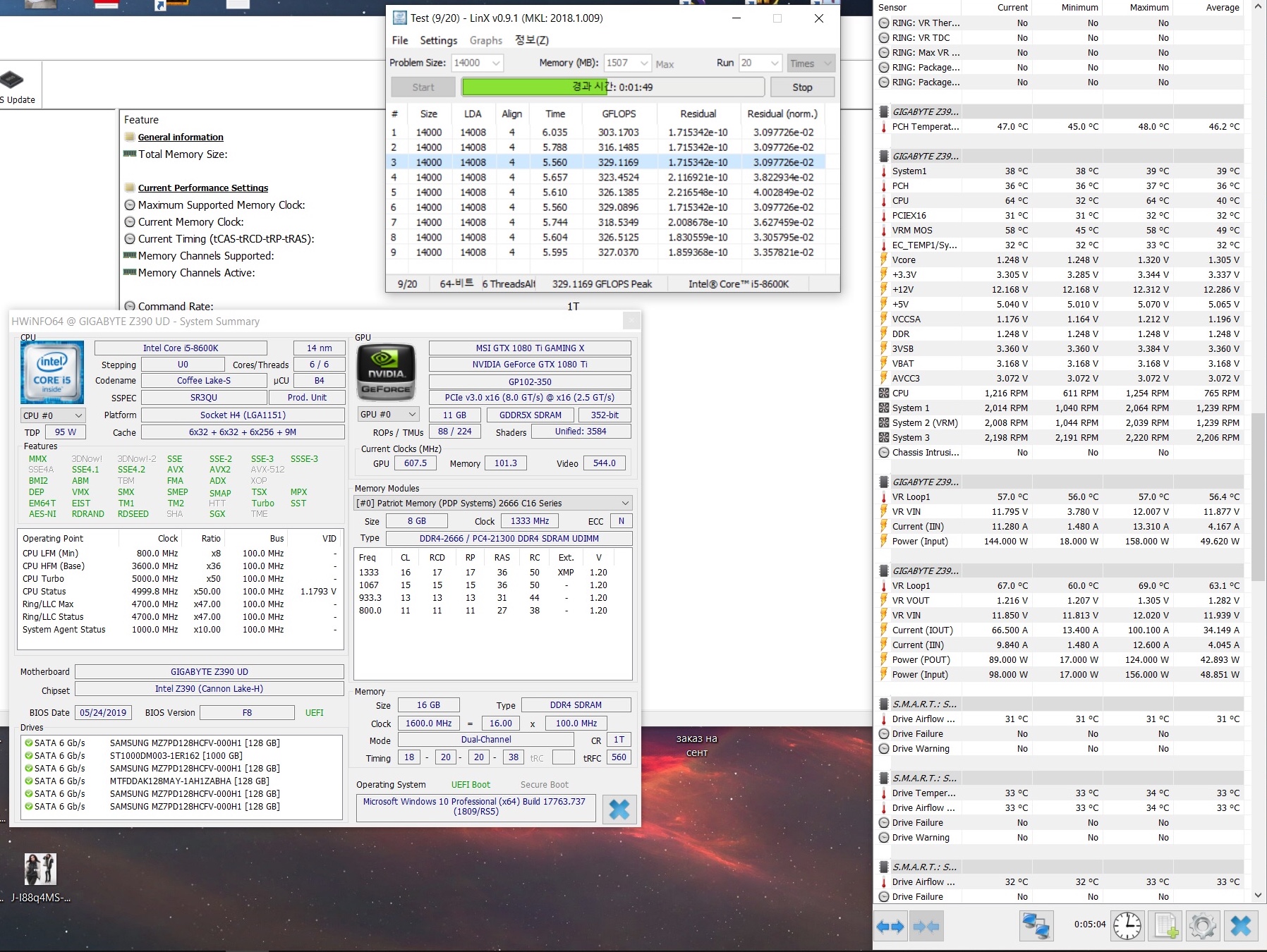Click the LinX elapsed time progress bar
The width and height of the screenshot is (1267, 952).
613,87
